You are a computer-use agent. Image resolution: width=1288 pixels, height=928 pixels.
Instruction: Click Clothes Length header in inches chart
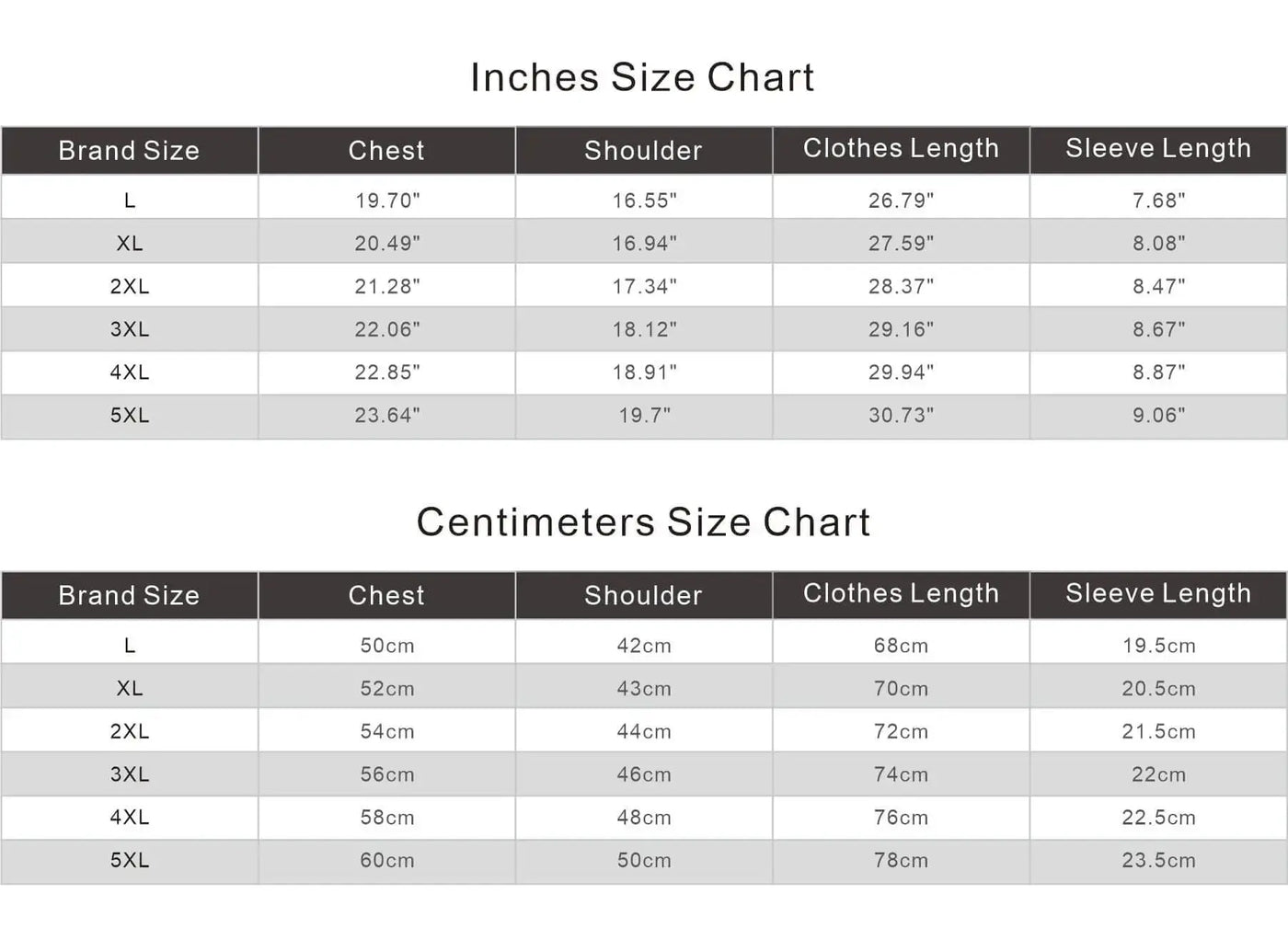pyautogui.click(x=901, y=151)
